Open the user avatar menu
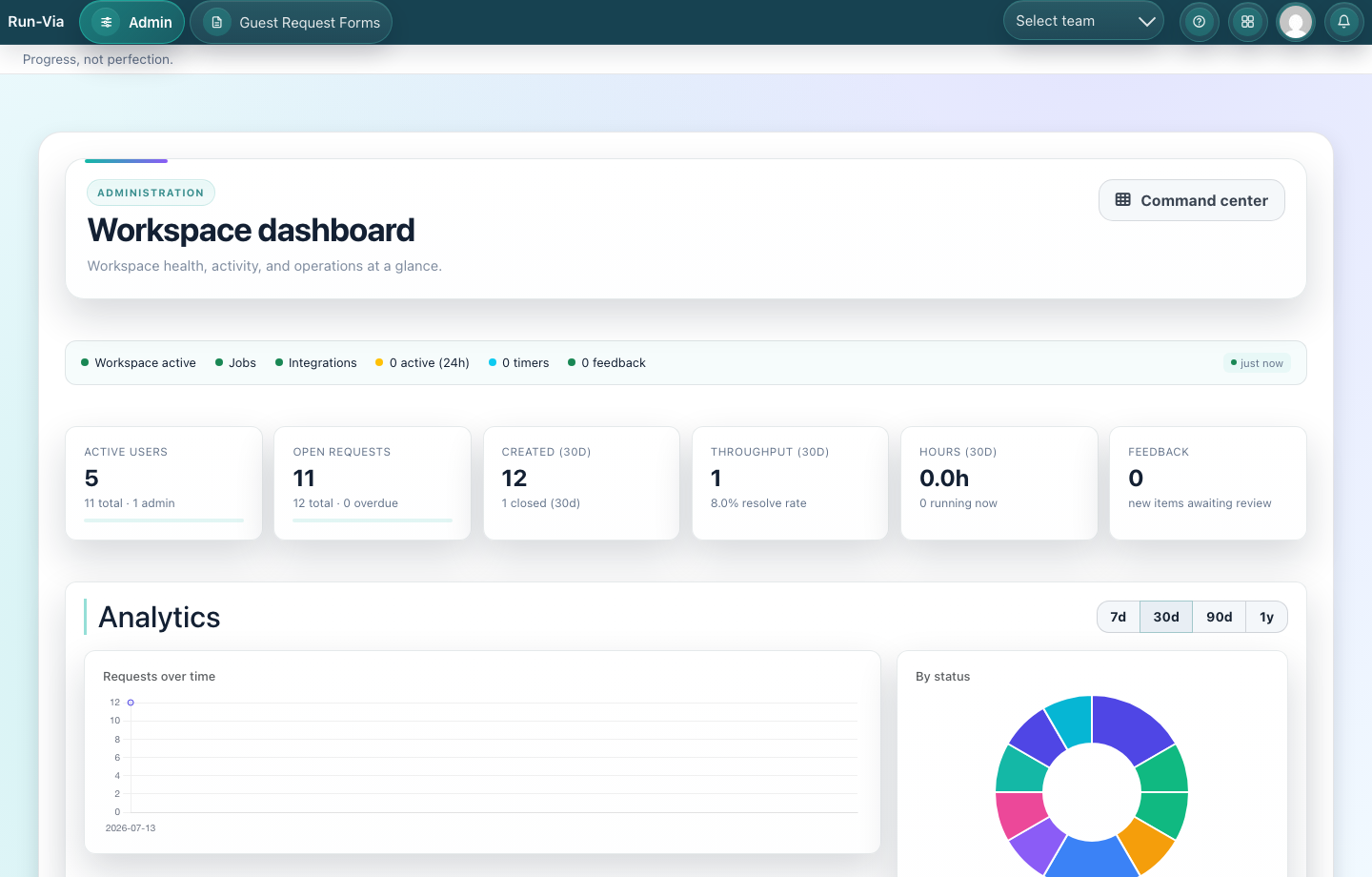 coord(1296,21)
